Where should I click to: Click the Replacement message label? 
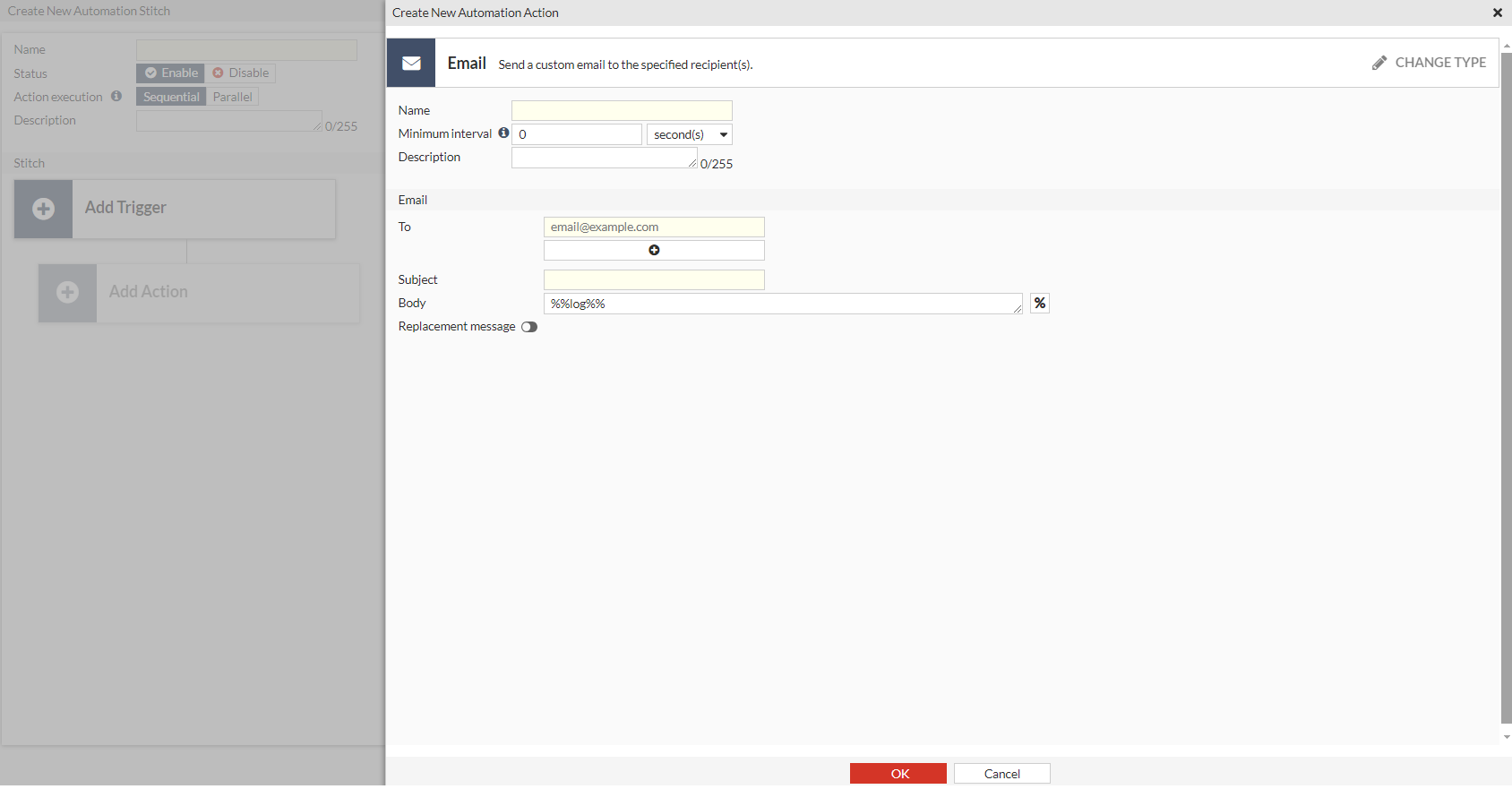457,327
